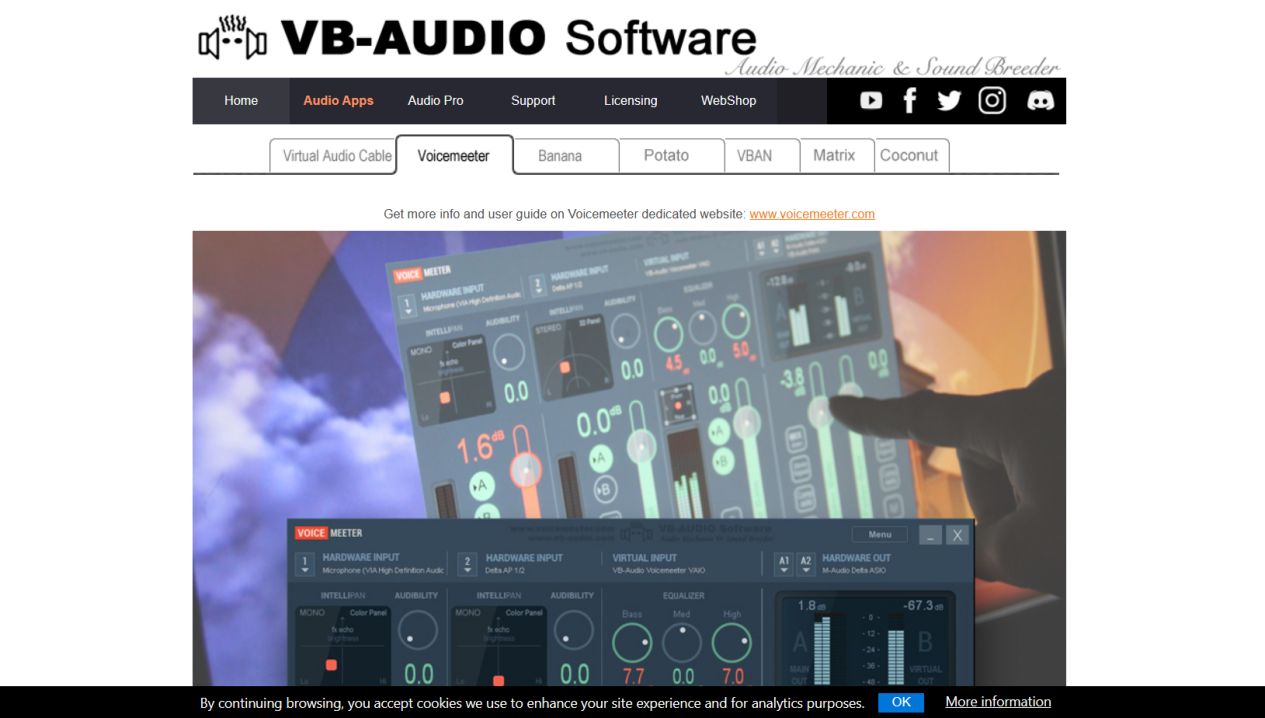The width and height of the screenshot is (1265, 718).
Task: Accept cookies with the OK button
Action: (901, 702)
